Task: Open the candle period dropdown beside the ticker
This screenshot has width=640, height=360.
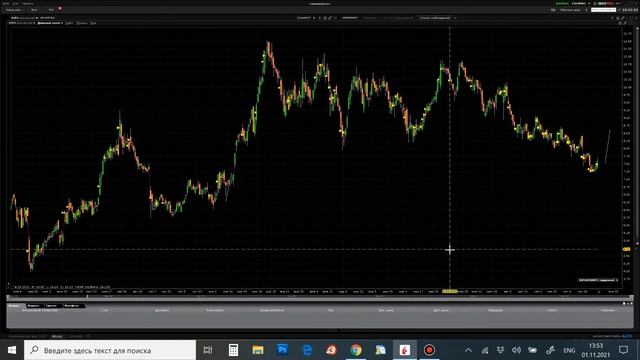Action: [x=50, y=23]
